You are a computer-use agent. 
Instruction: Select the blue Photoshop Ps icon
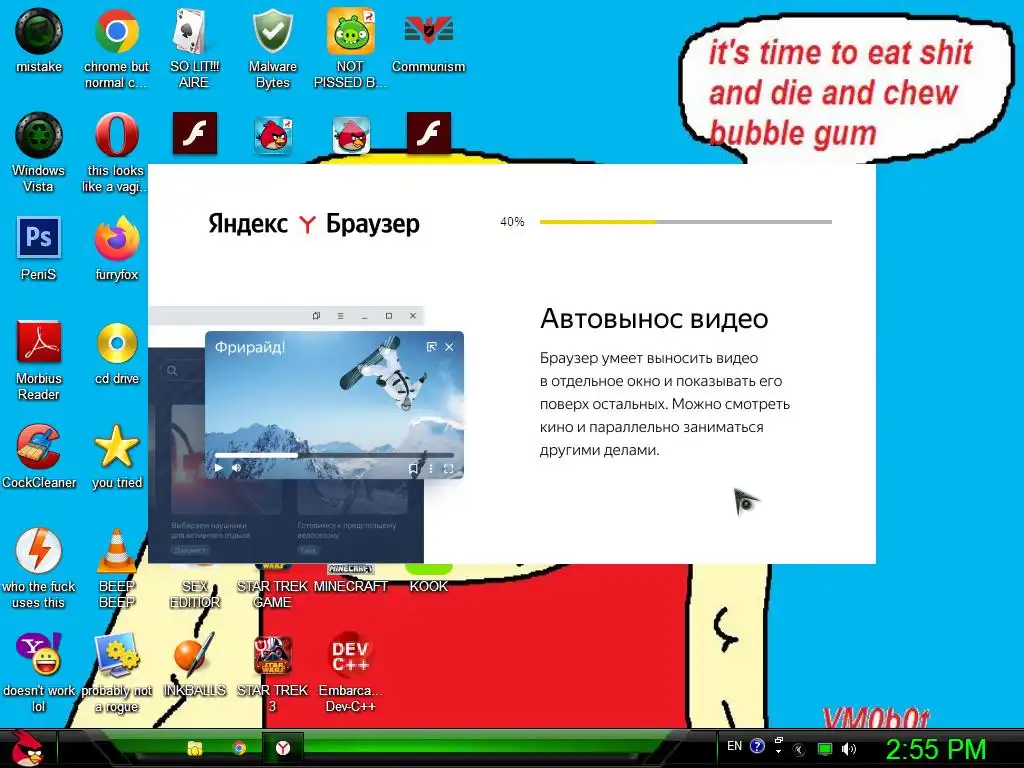point(39,238)
